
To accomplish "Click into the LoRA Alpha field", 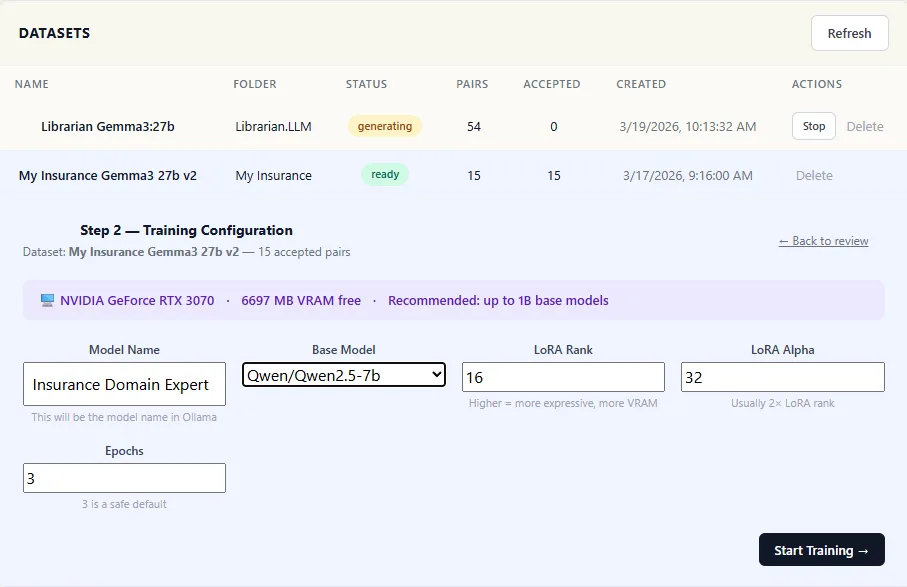I will pyautogui.click(x=782, y=377).
